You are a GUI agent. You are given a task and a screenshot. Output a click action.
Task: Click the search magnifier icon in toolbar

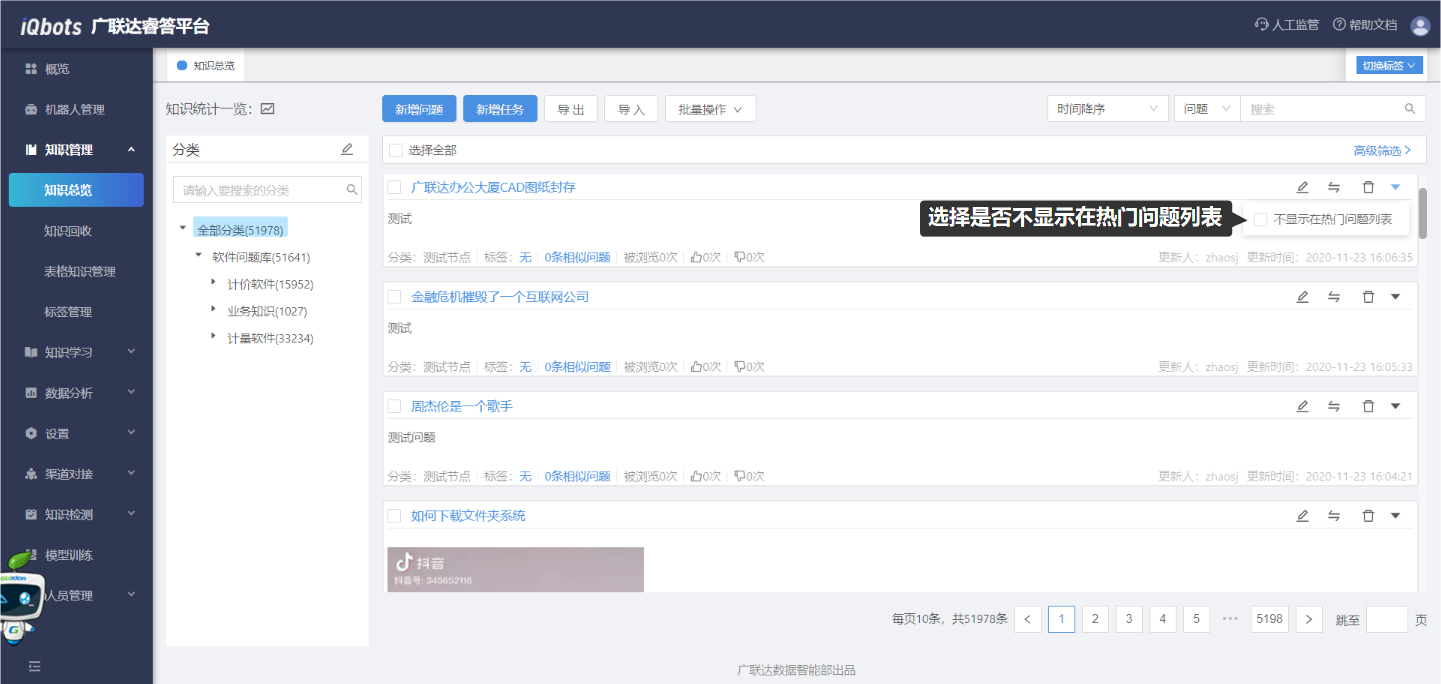point(1410,109)
